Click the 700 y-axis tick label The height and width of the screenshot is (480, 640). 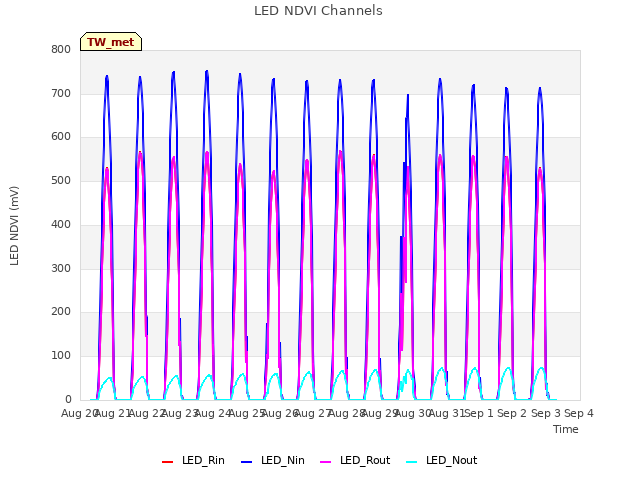[61, 93]
